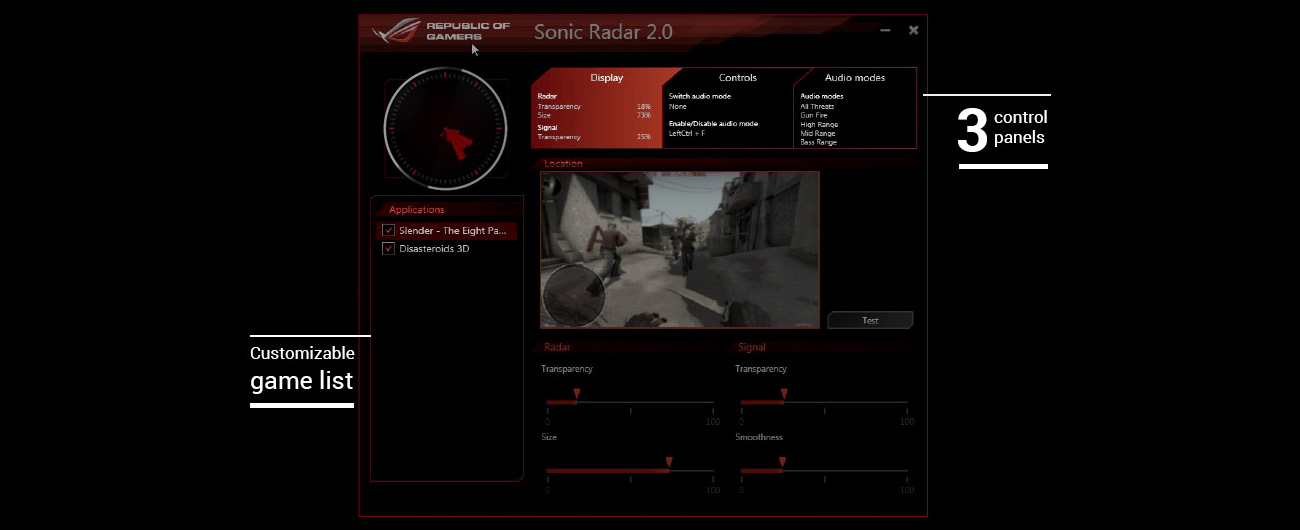Adjust the Radar Transparency slider handle
Screen dimensions: 1300x530
pyautogui.click(x=577, y=395)
